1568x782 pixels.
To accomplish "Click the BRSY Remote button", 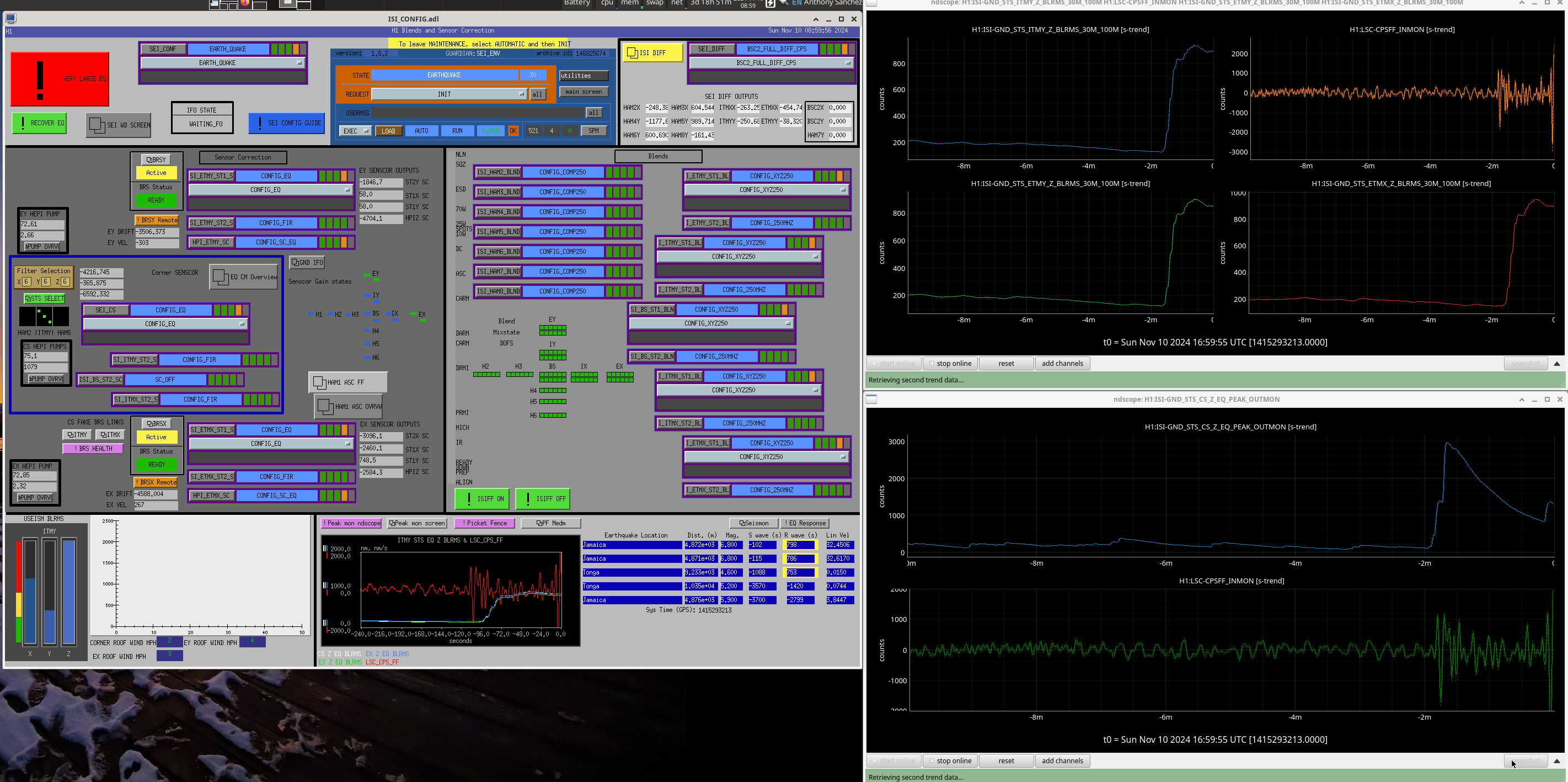I will tap(157, 220).
